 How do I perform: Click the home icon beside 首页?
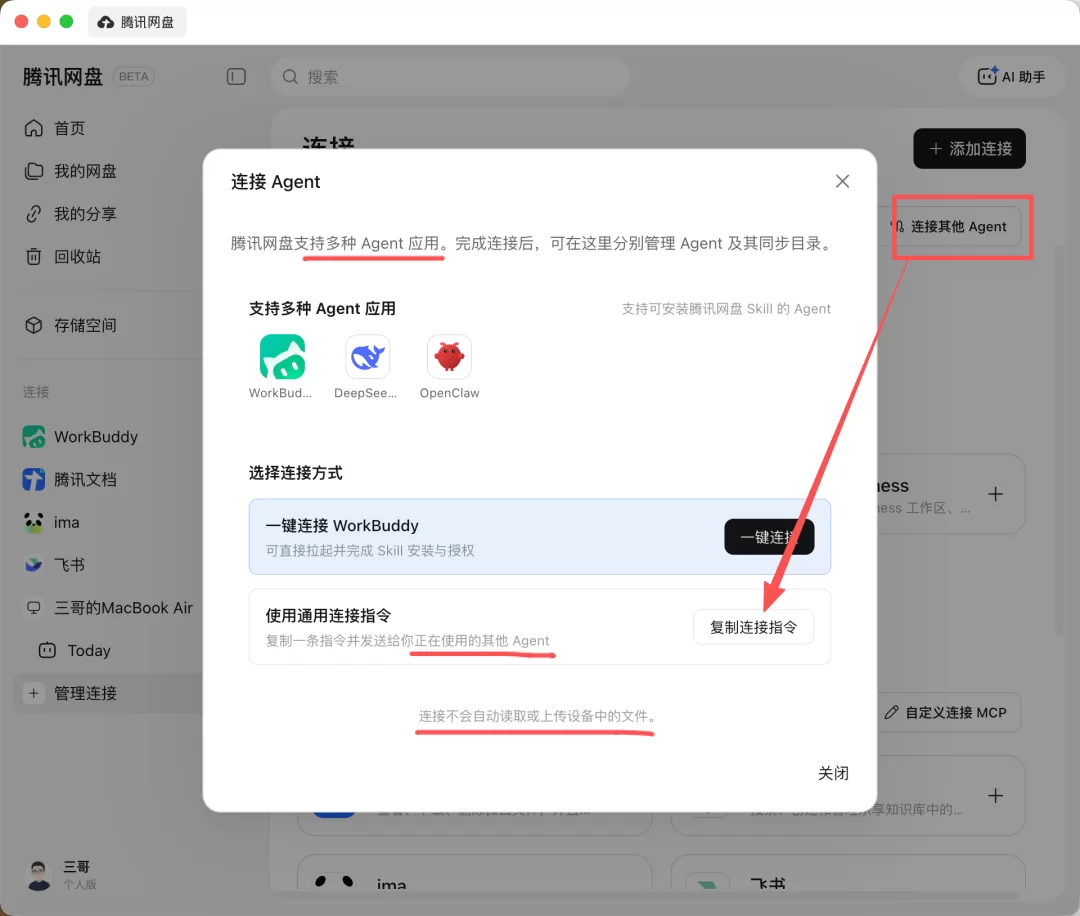[34, 128]
